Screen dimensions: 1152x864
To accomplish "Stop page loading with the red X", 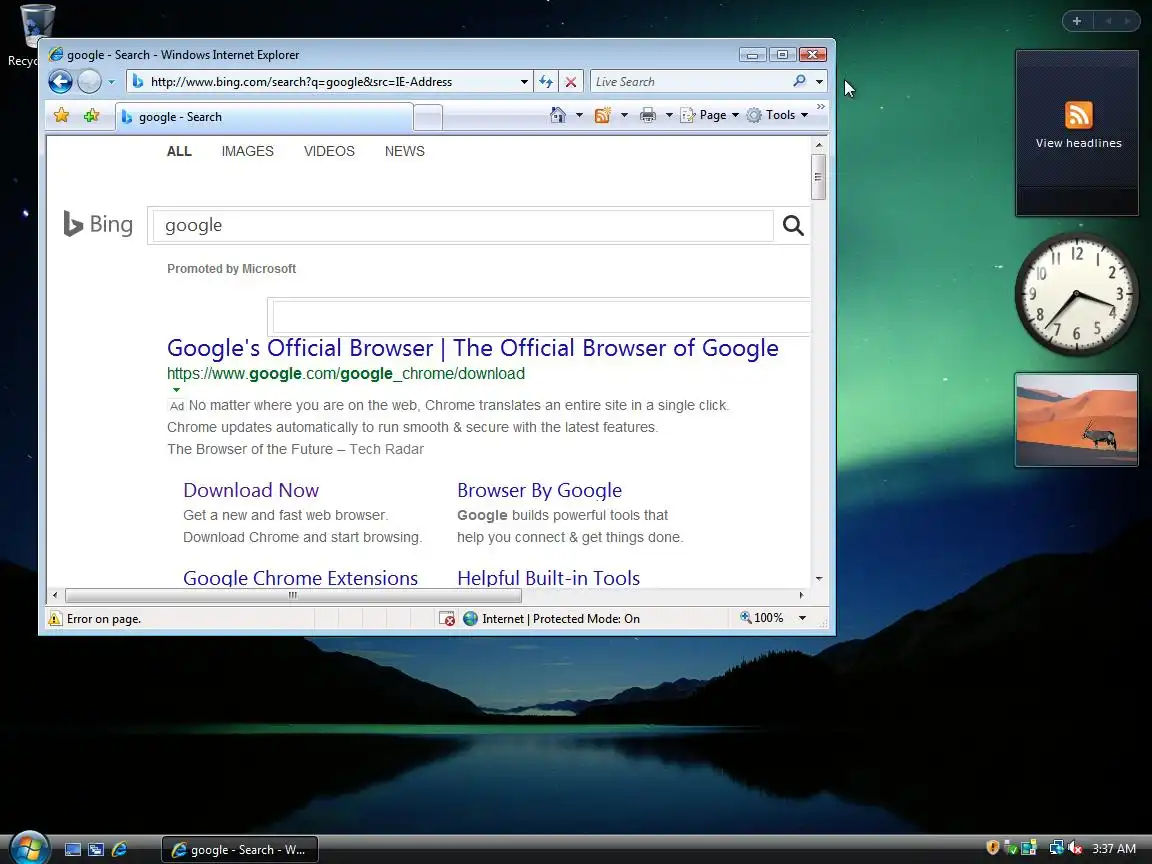I will 571,82.
